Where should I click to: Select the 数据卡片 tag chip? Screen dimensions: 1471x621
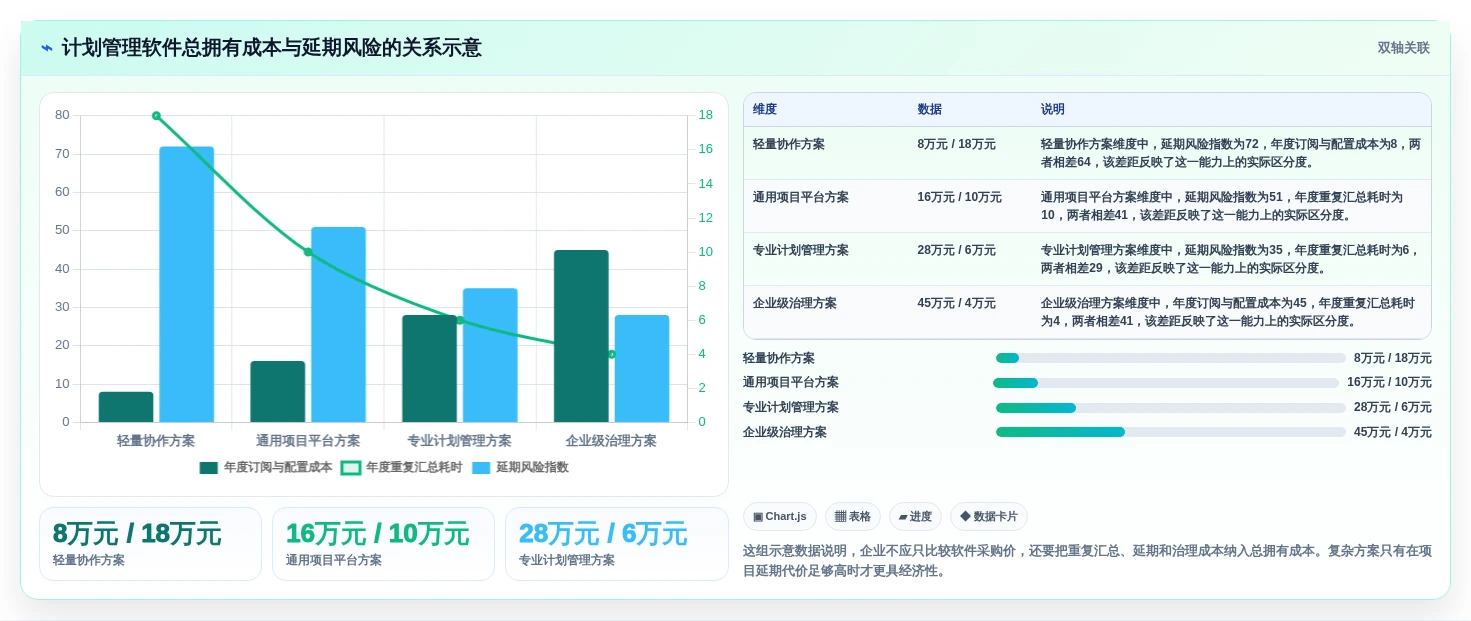coord(988,516)
